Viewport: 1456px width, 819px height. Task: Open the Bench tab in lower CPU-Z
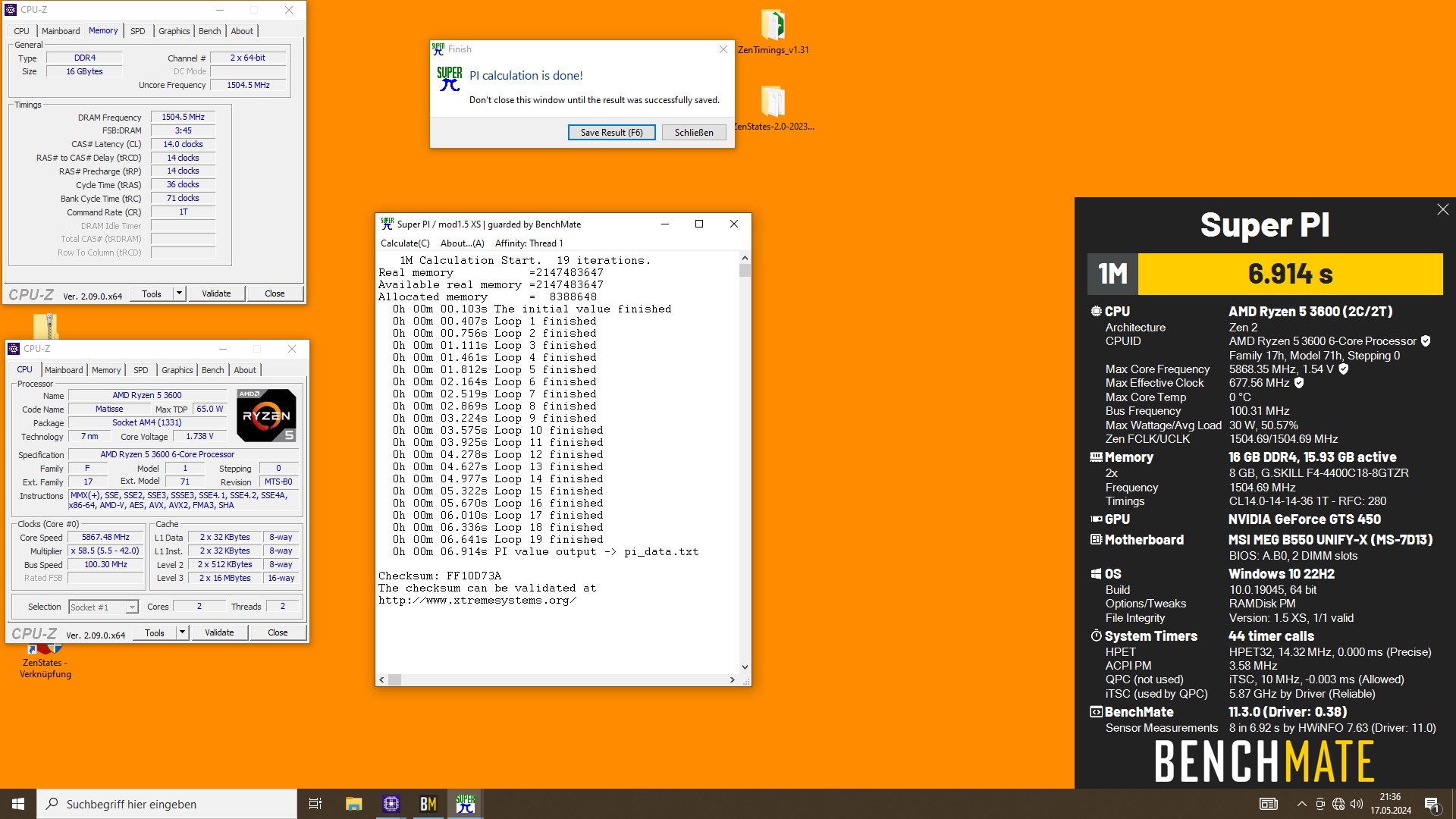click(213, 370)
